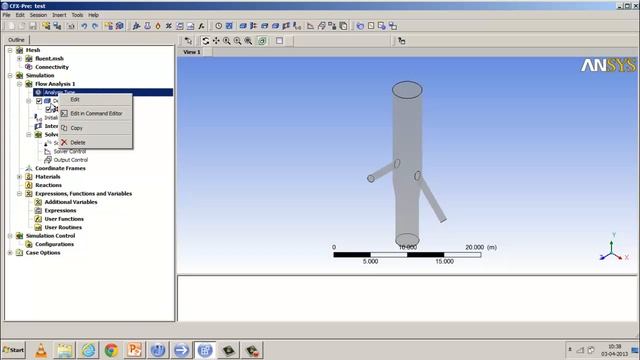This screenshot has width=640, height=360.
Task: Choose Copy from the context menu
Action: (x=96, y=128)
